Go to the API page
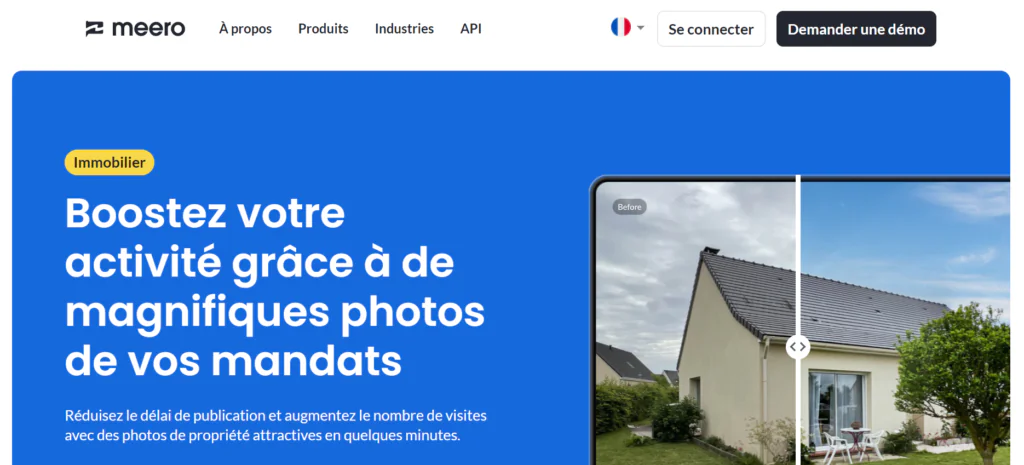The height and width of the screenshot is (465, 1024). (x=471, y=29)
